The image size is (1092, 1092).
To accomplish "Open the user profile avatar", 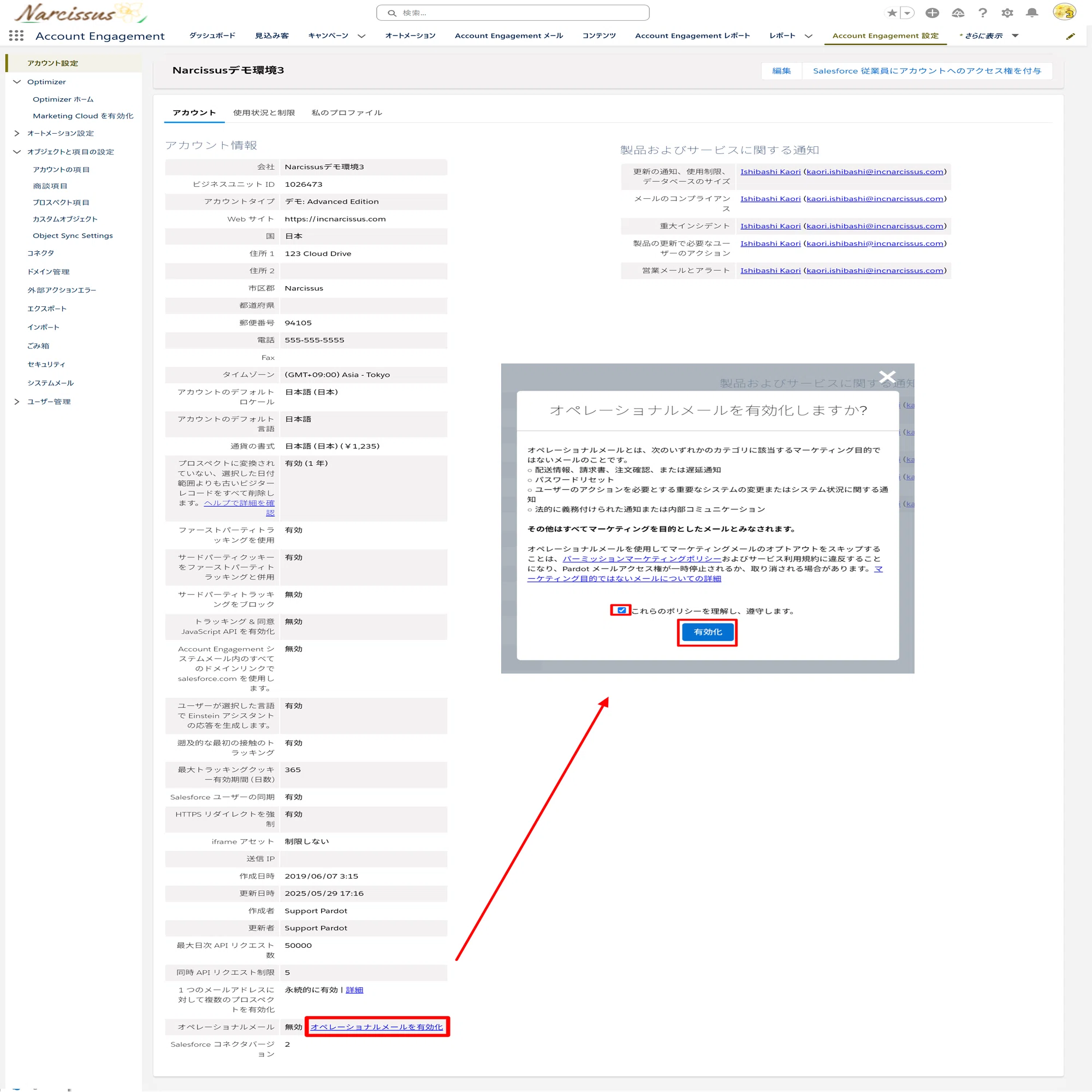I will point(1064,12).
